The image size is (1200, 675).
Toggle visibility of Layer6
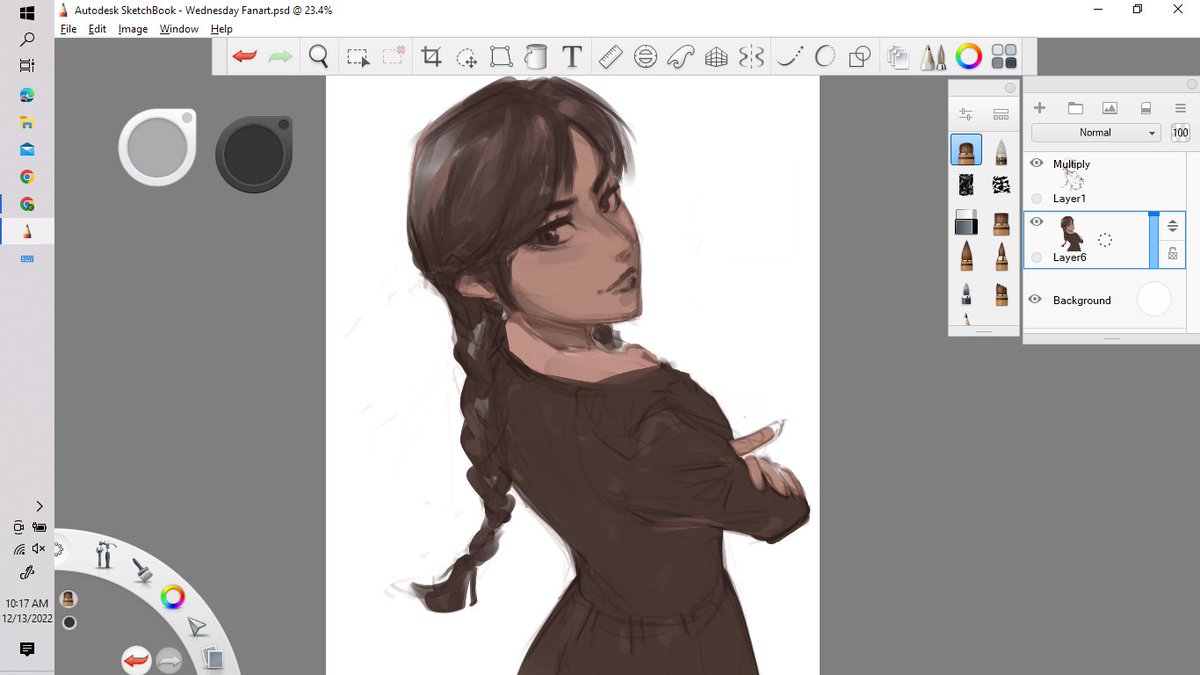pos(1036,222)
